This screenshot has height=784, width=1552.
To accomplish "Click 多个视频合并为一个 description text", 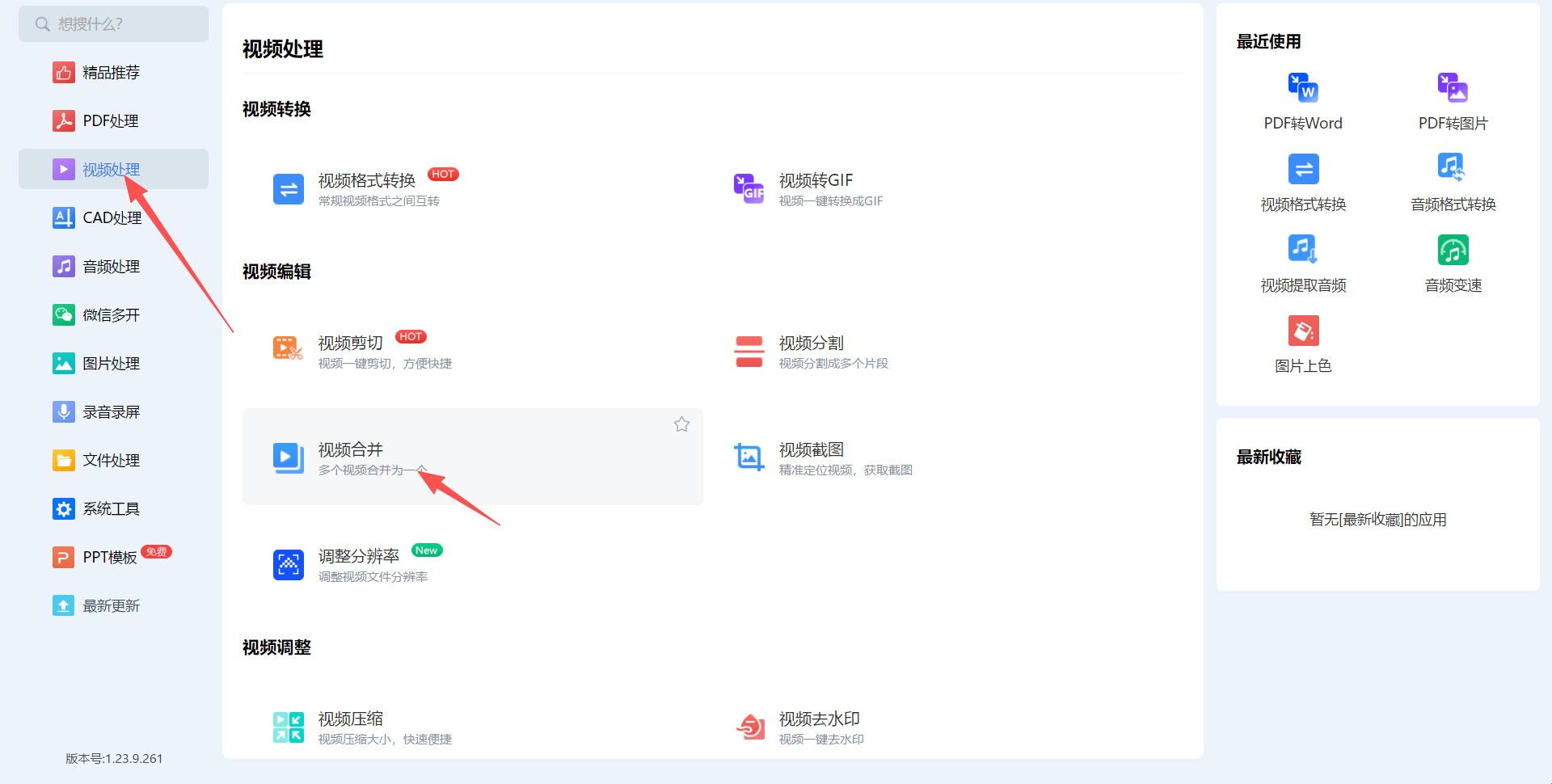I will pyautogui.click(x=372, y=470).
